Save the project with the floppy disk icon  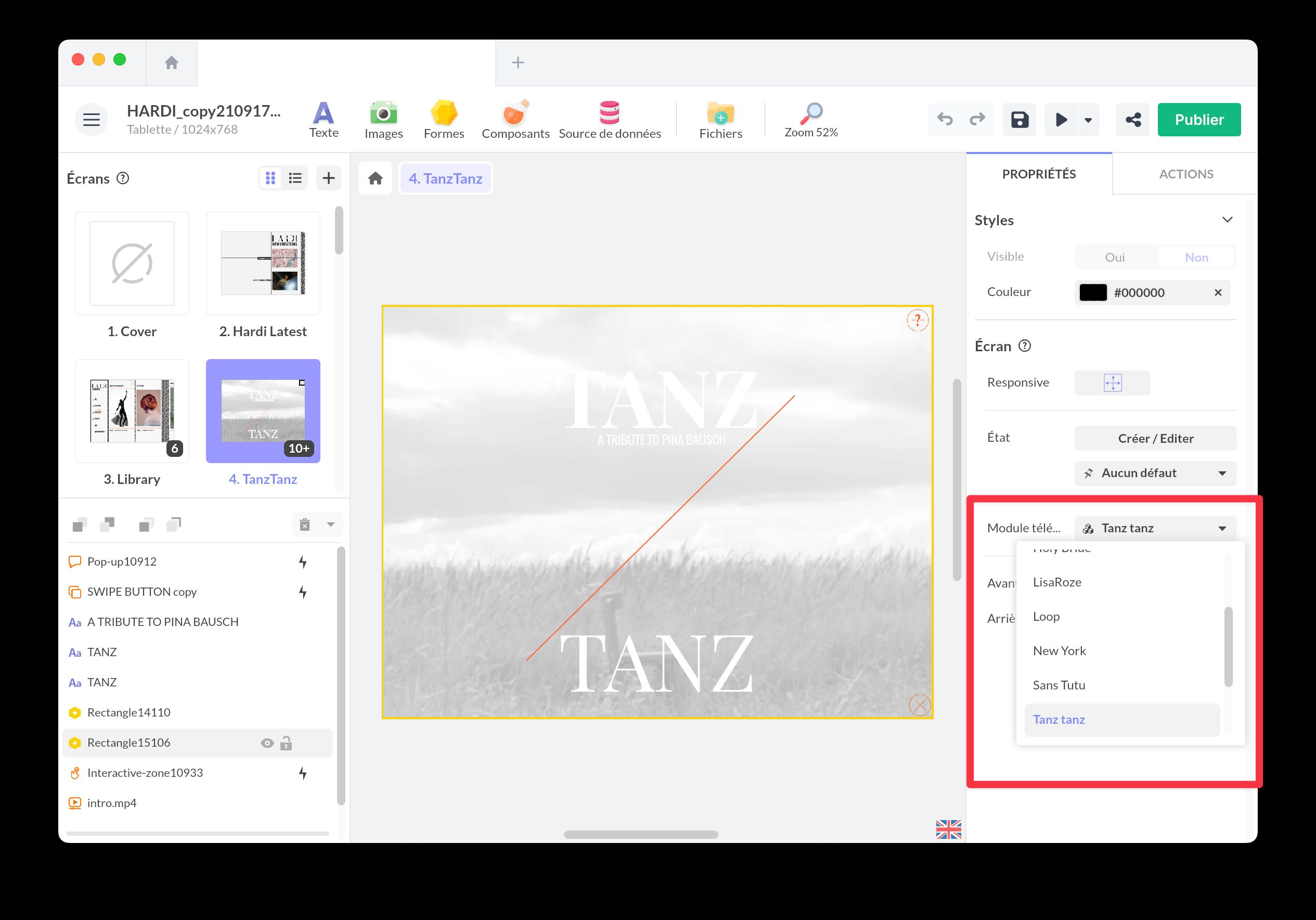pos(1019,119)
